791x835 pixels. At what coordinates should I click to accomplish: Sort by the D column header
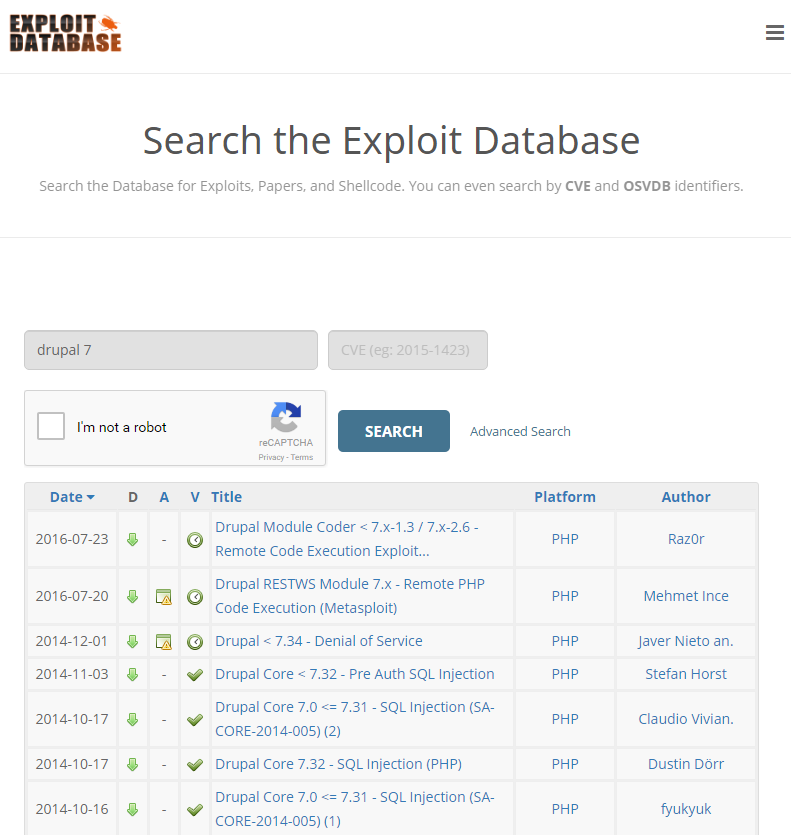click(x=133, y=497)
